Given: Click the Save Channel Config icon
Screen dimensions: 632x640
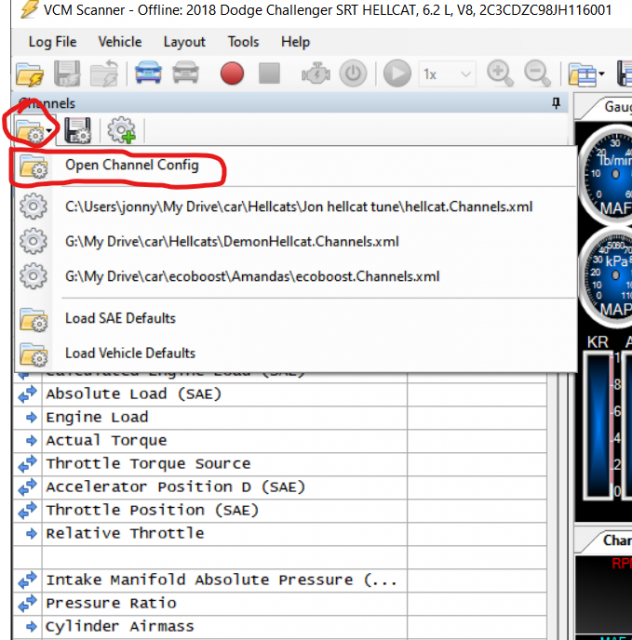Looking at the screenshot, I should 78,130.
